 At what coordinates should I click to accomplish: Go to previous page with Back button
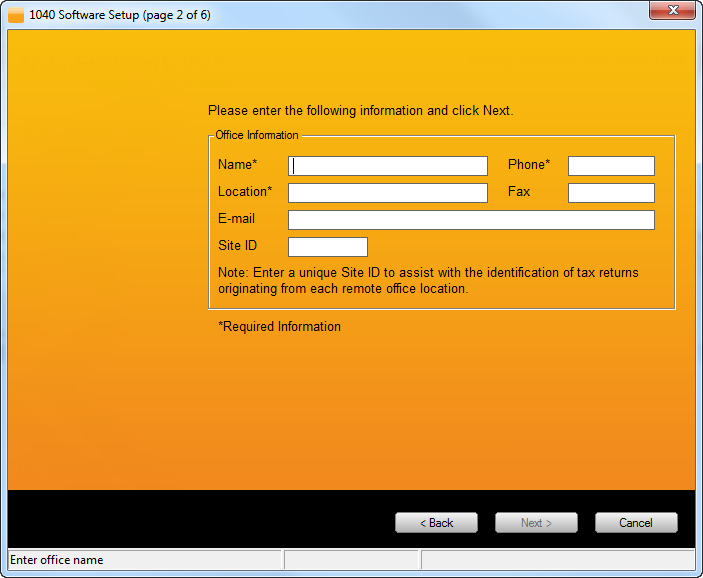click(x=436, y=523)
